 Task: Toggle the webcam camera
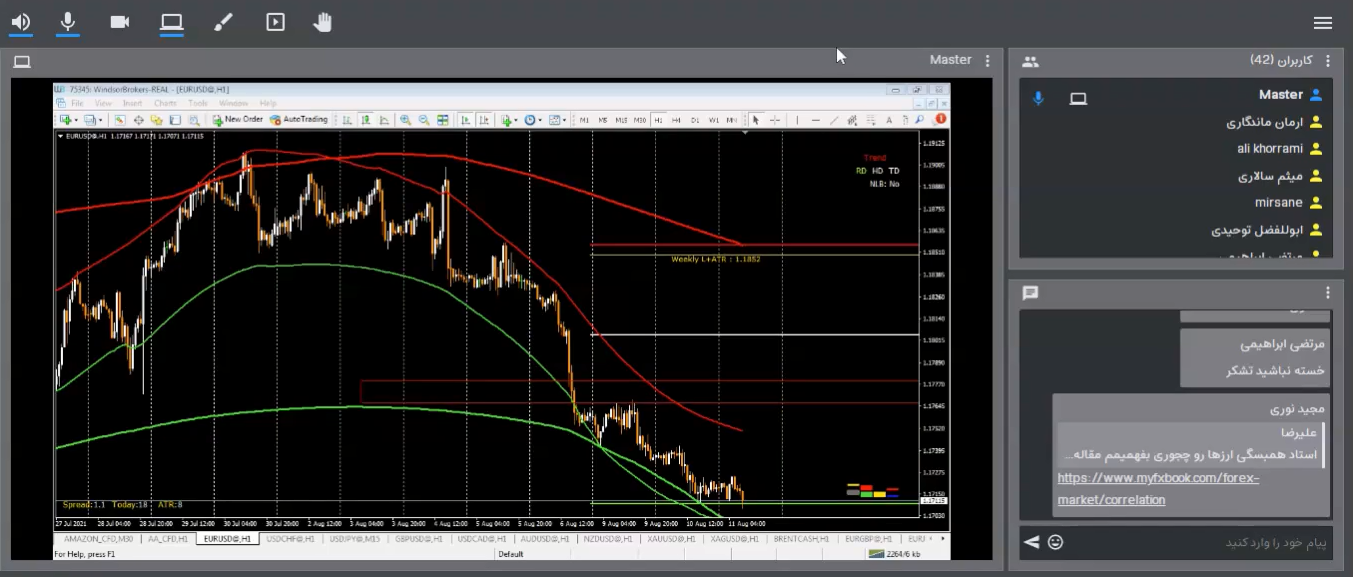coord(120,22)
